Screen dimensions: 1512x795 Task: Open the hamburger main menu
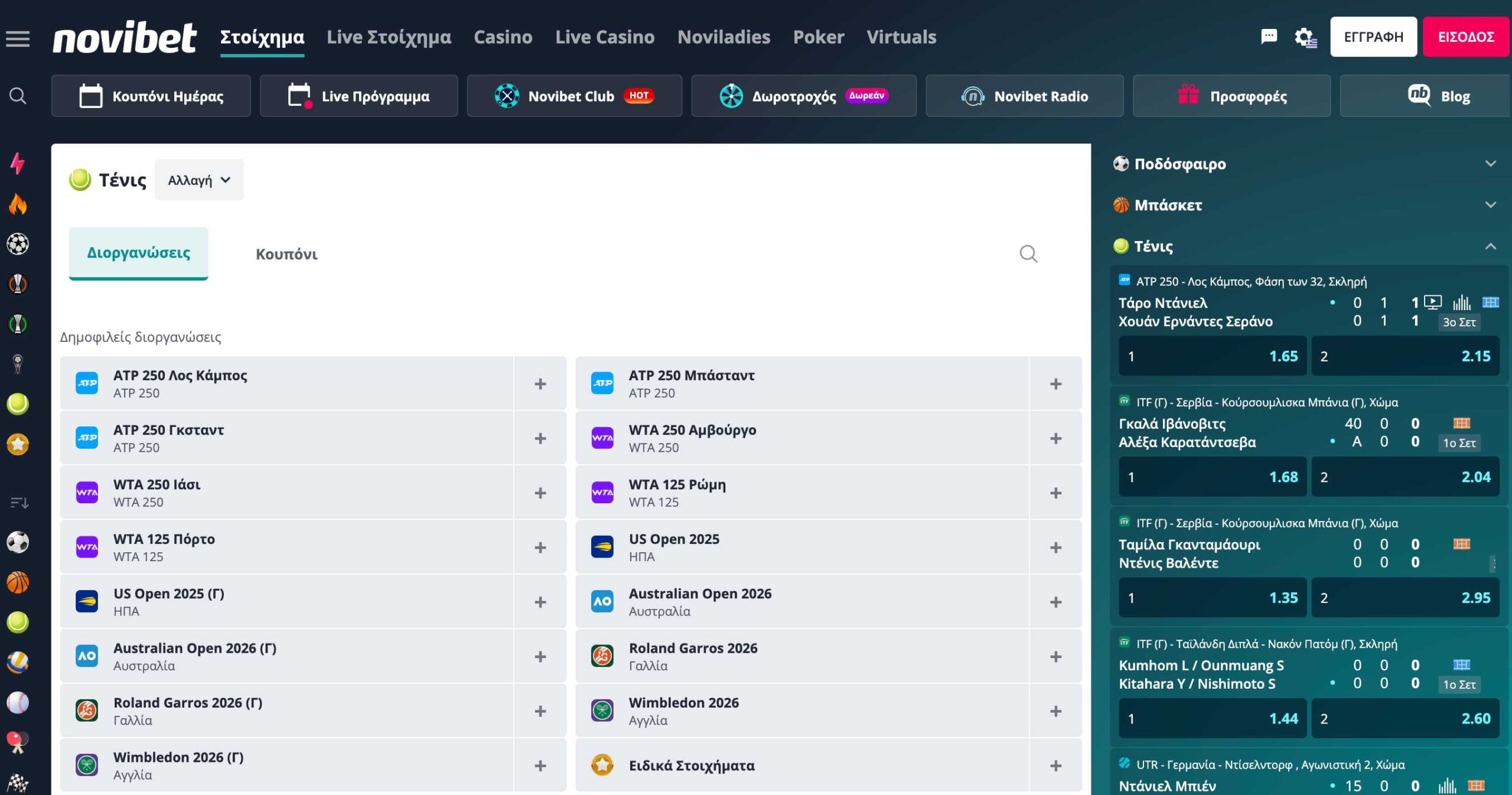tap(18, 39)
